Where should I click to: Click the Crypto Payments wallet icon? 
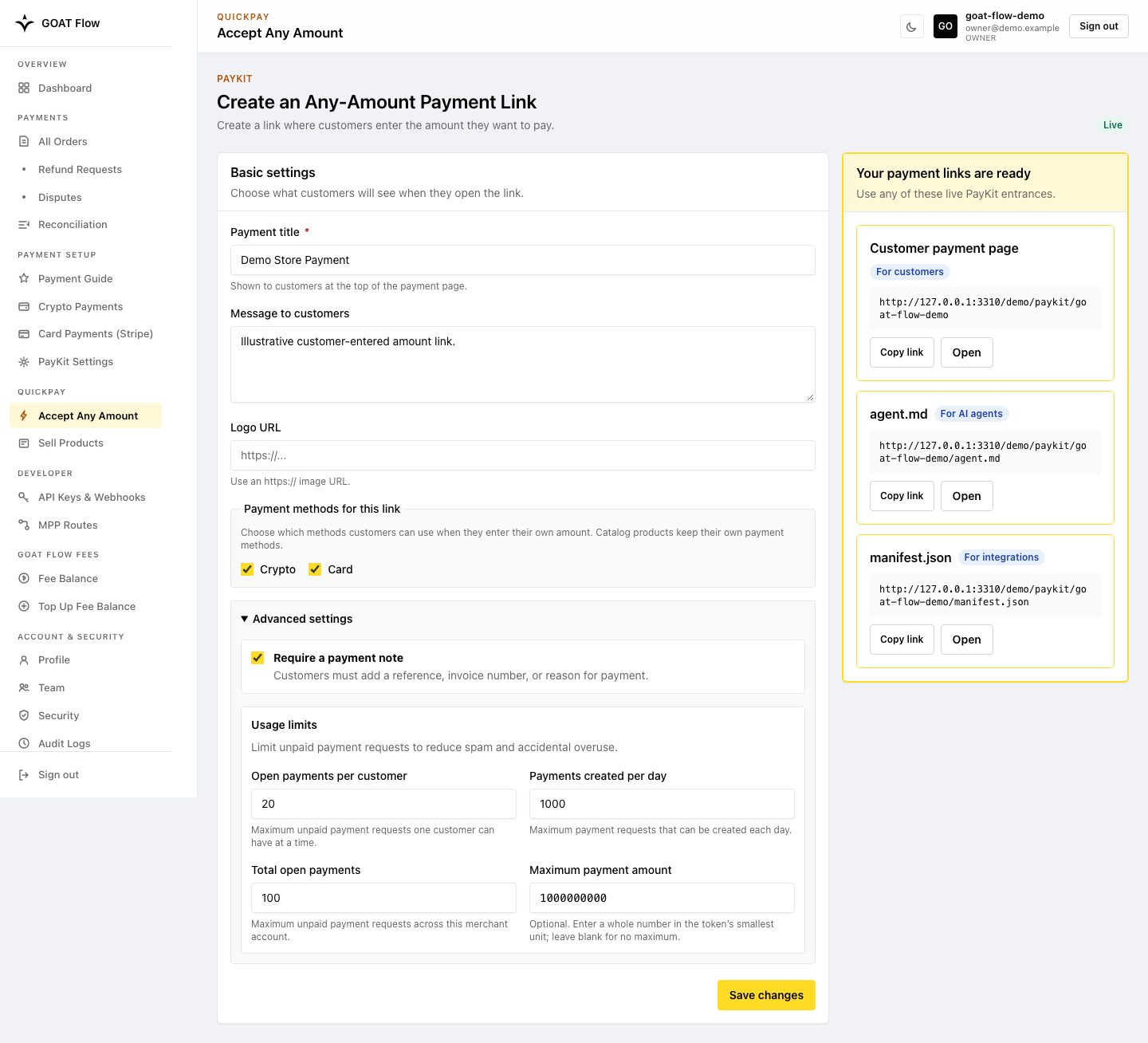point(24,306)
